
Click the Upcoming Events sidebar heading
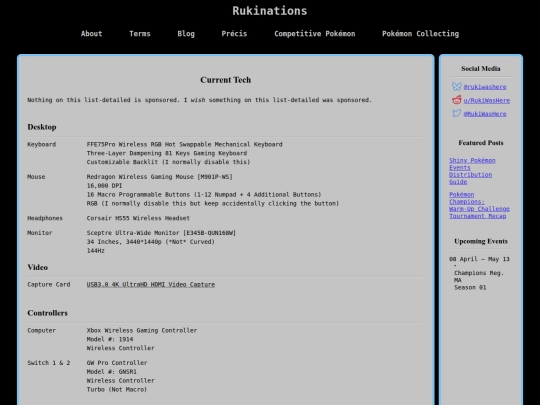click(480, 241)
